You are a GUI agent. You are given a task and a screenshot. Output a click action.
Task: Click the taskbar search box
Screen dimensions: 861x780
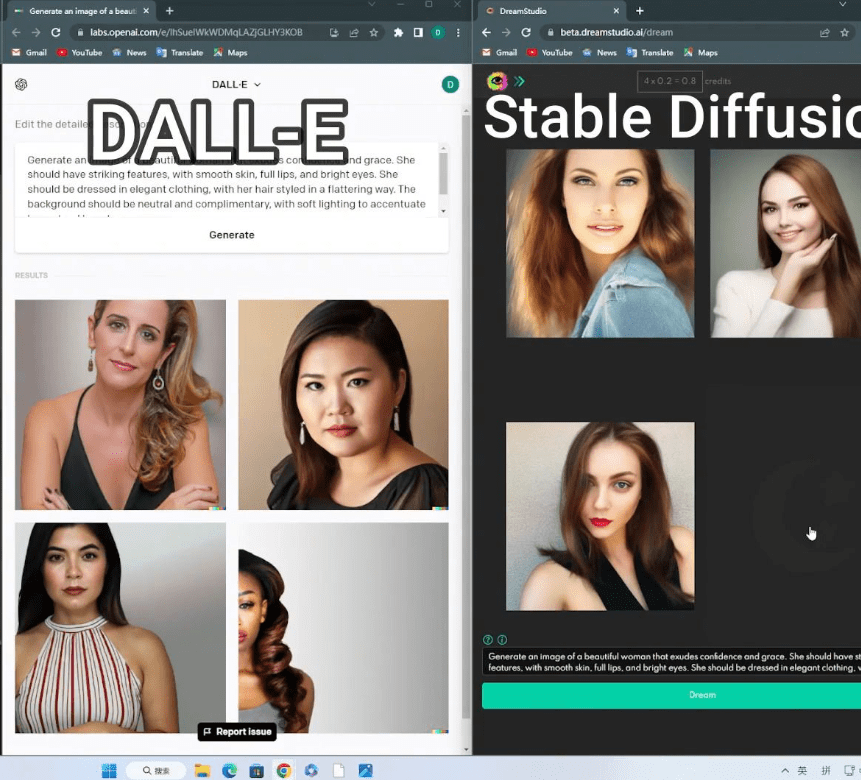coord(156,771)
